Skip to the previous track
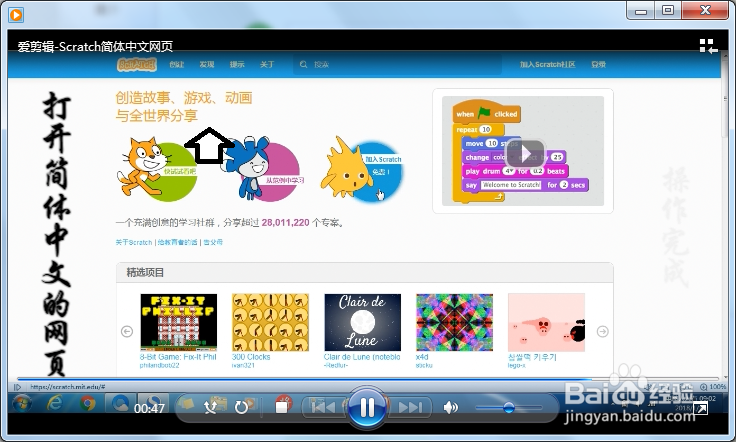Screen dimensions: 736x442 322,407
